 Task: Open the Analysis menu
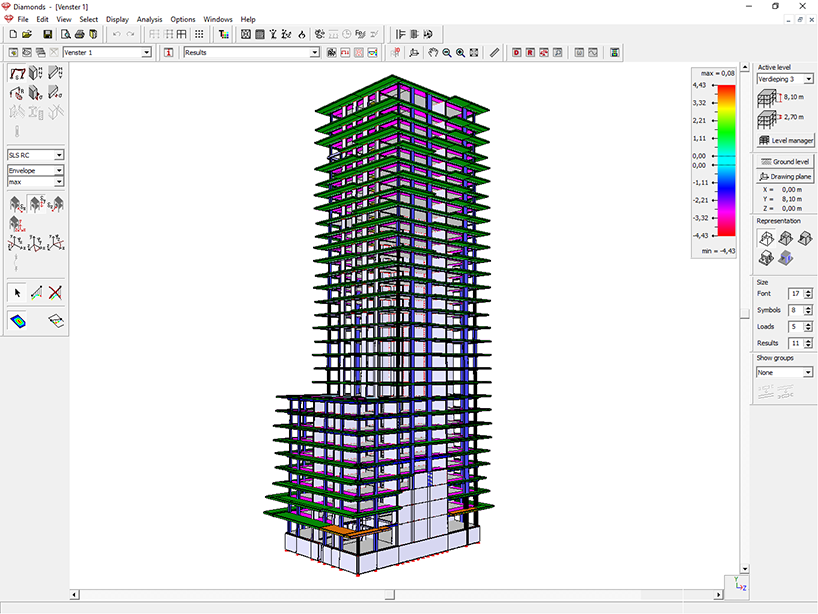(149, 18)
